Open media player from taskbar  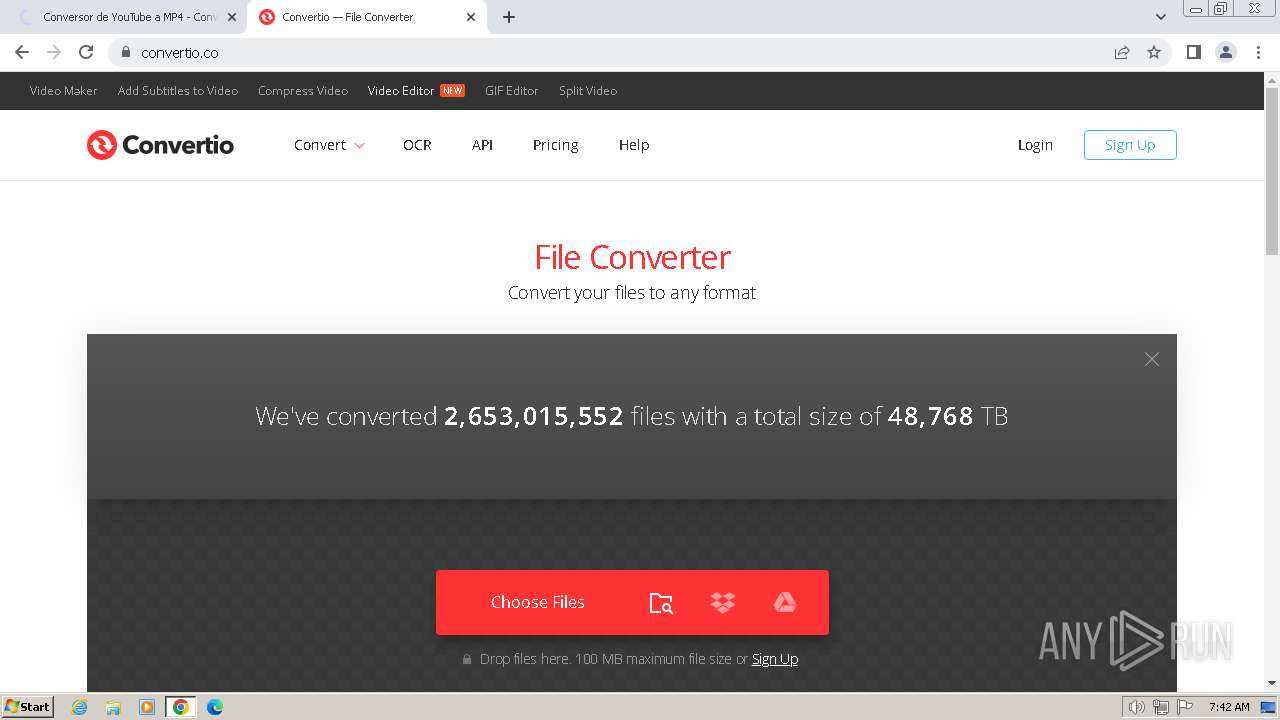[147, 707]
